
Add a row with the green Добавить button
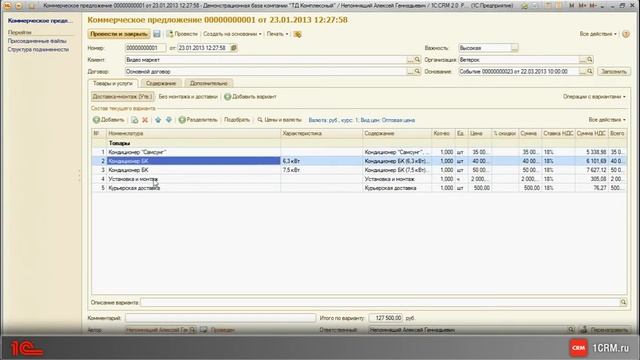(109, 120)
